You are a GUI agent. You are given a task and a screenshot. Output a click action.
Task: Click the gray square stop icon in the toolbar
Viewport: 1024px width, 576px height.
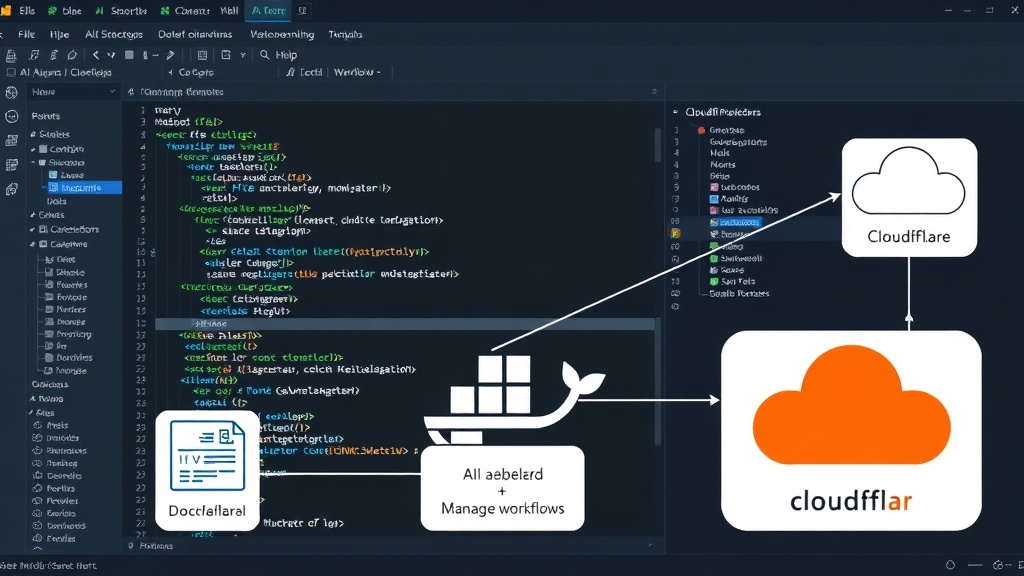[x=129, y=55]
